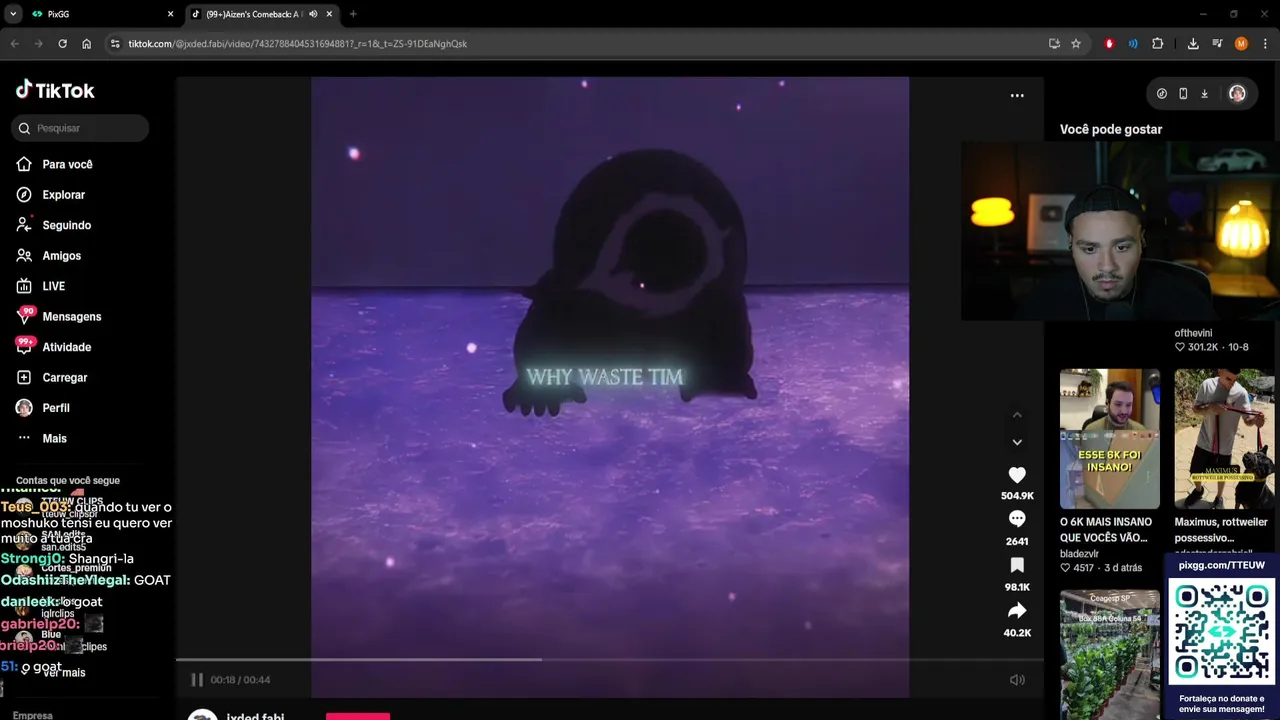1280x720 pixels.
Task: Open the video more-options three dots
Action: [x=1017, y=96]
